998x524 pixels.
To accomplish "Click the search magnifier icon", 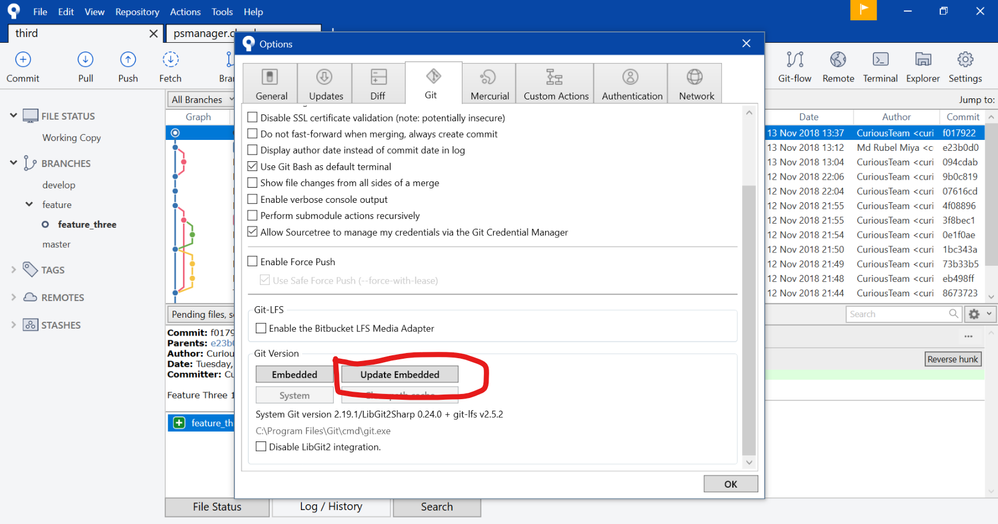I will [x=953, y=314].
